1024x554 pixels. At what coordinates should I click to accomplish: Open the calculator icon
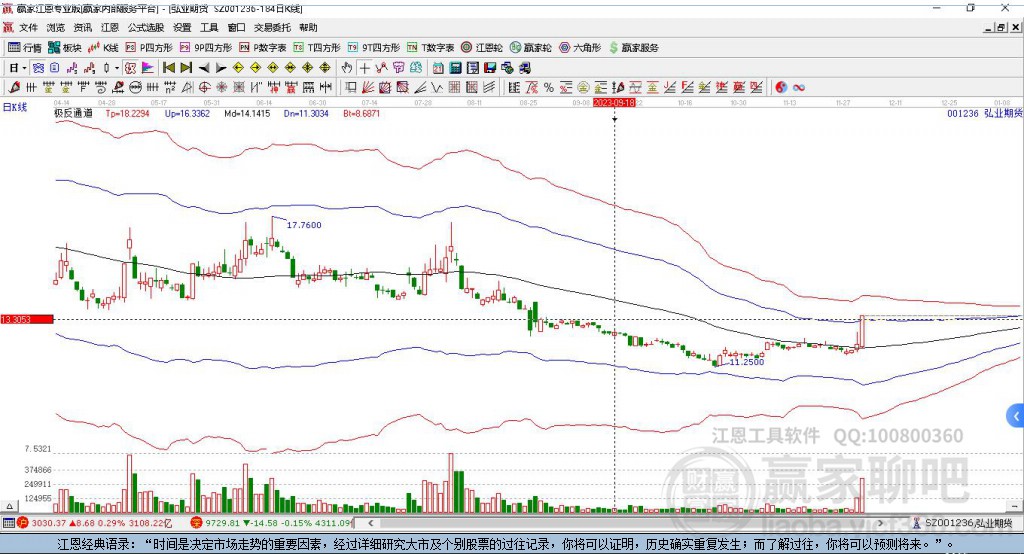455,68
